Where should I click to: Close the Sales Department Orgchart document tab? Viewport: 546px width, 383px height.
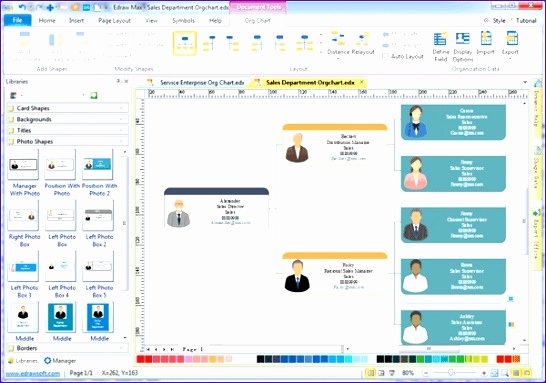pos(362,82)
